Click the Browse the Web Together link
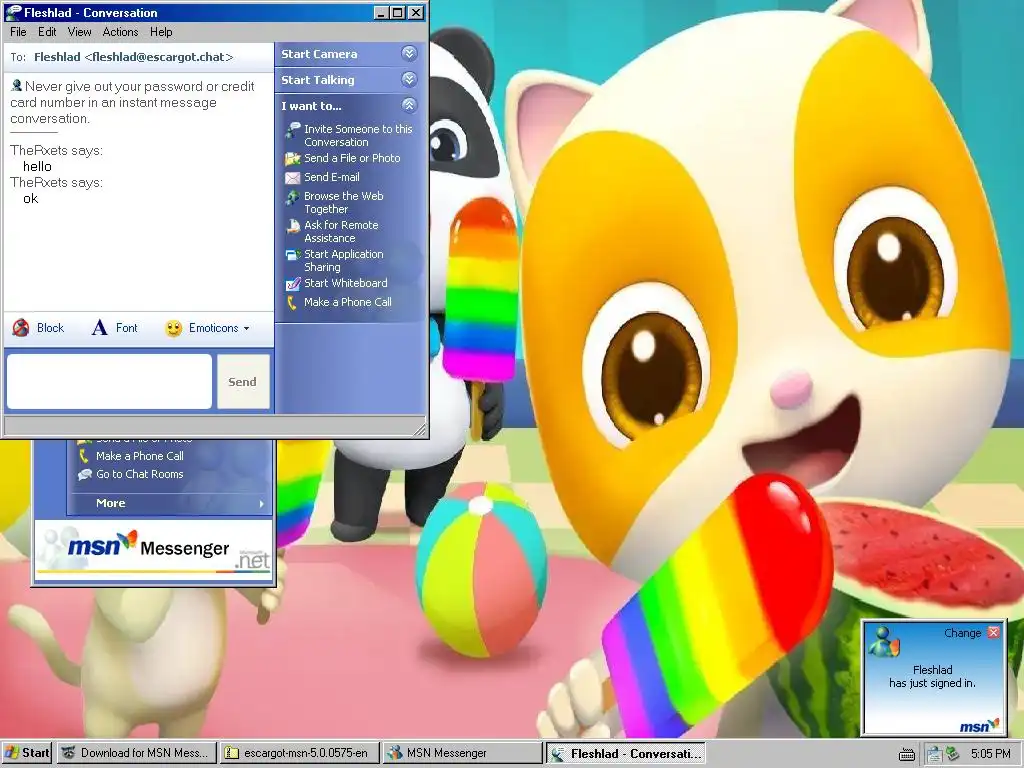1024x768 pixels. [x=344, y=202]
